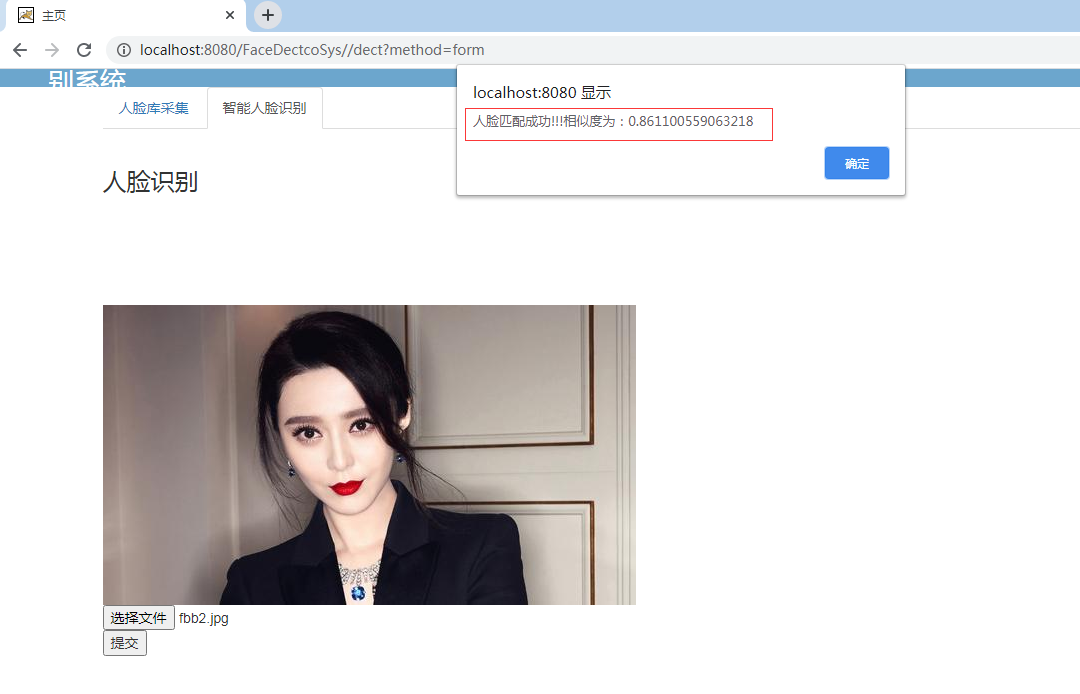Select the 主页 browser tab
Screen dimensions: 1080x694
[x=126, y=15]
